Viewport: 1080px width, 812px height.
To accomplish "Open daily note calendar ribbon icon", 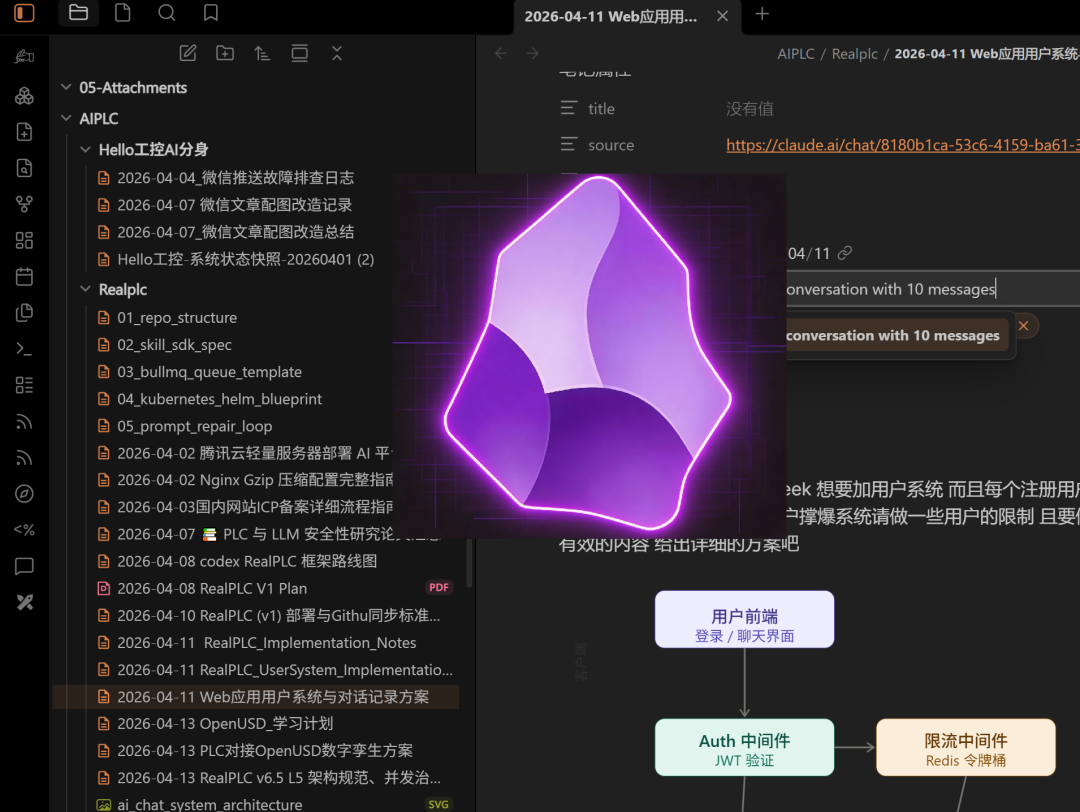I will tap(24, 277).
